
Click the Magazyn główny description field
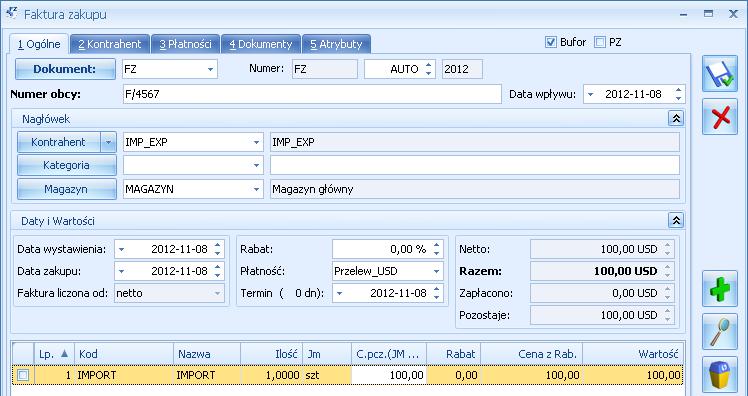point(475,189)
